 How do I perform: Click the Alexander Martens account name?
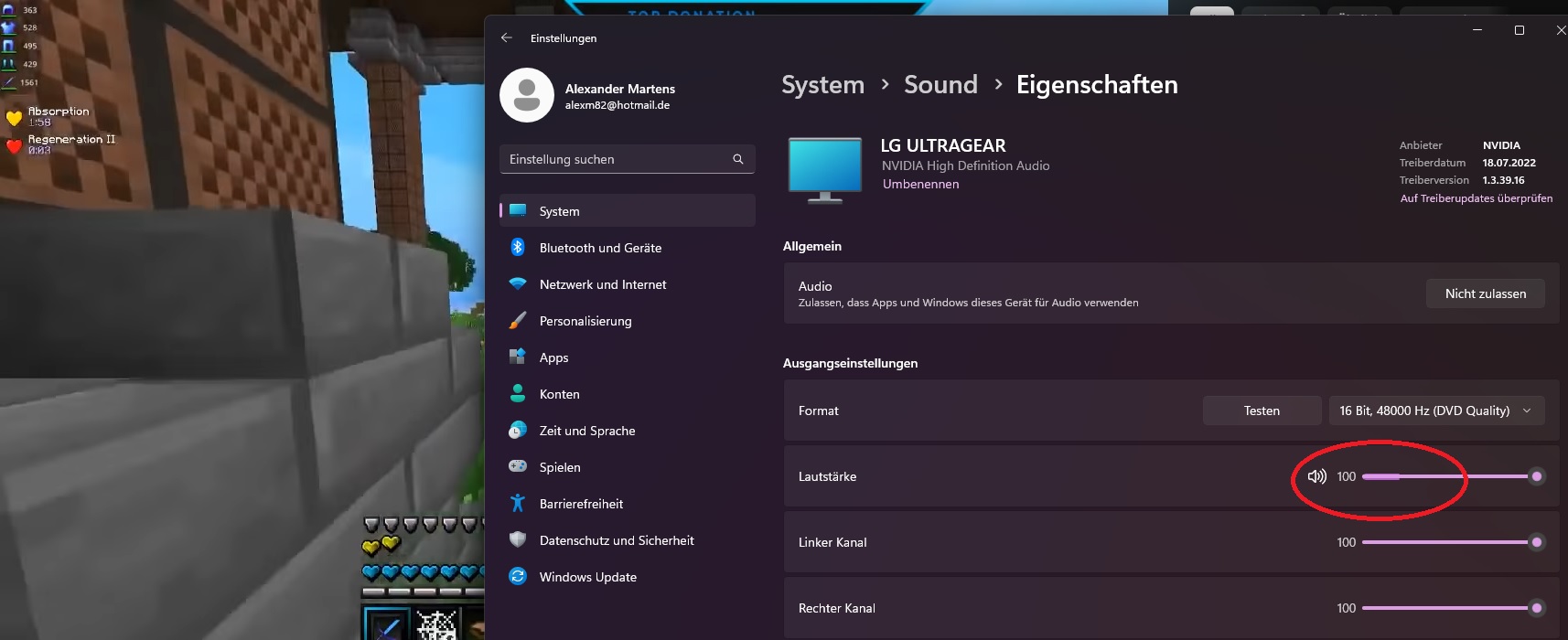coord(620,89)
